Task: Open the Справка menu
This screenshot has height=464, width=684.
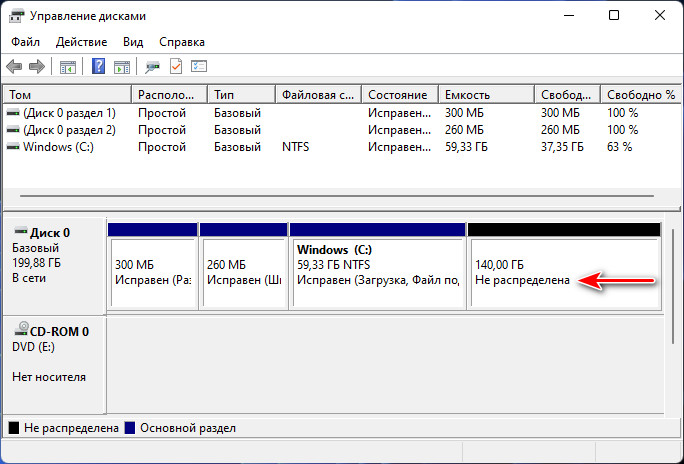Action: [x=182, y=42]
